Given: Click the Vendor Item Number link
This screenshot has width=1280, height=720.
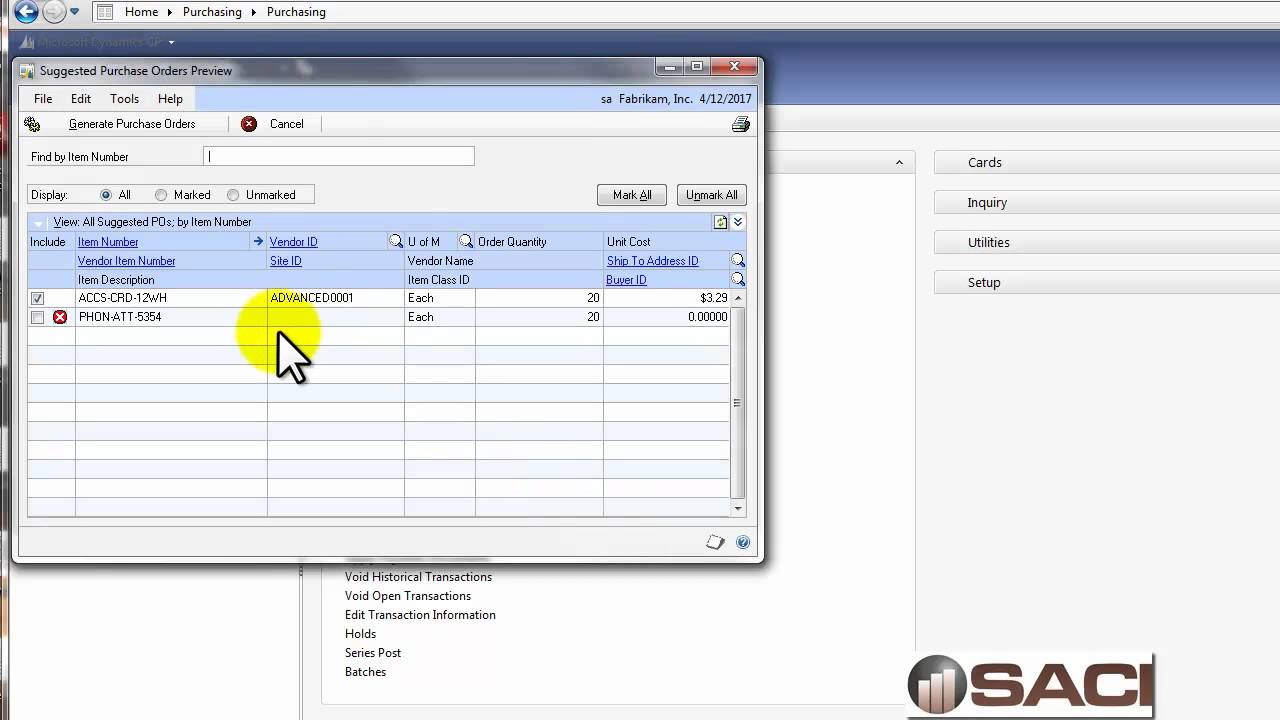Looking at the screenshot, I should tap(127, 261).
